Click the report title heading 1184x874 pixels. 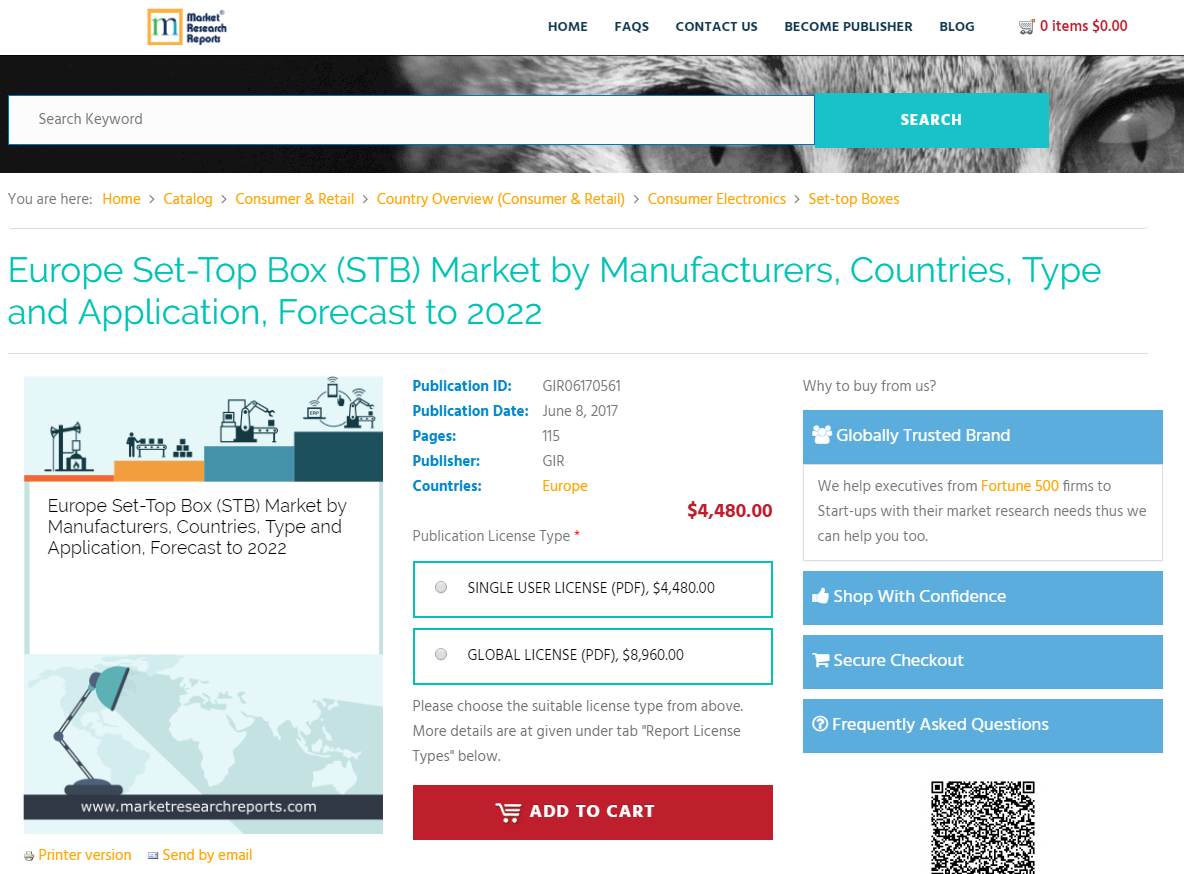pyautogui.click(x=554, y=291)
